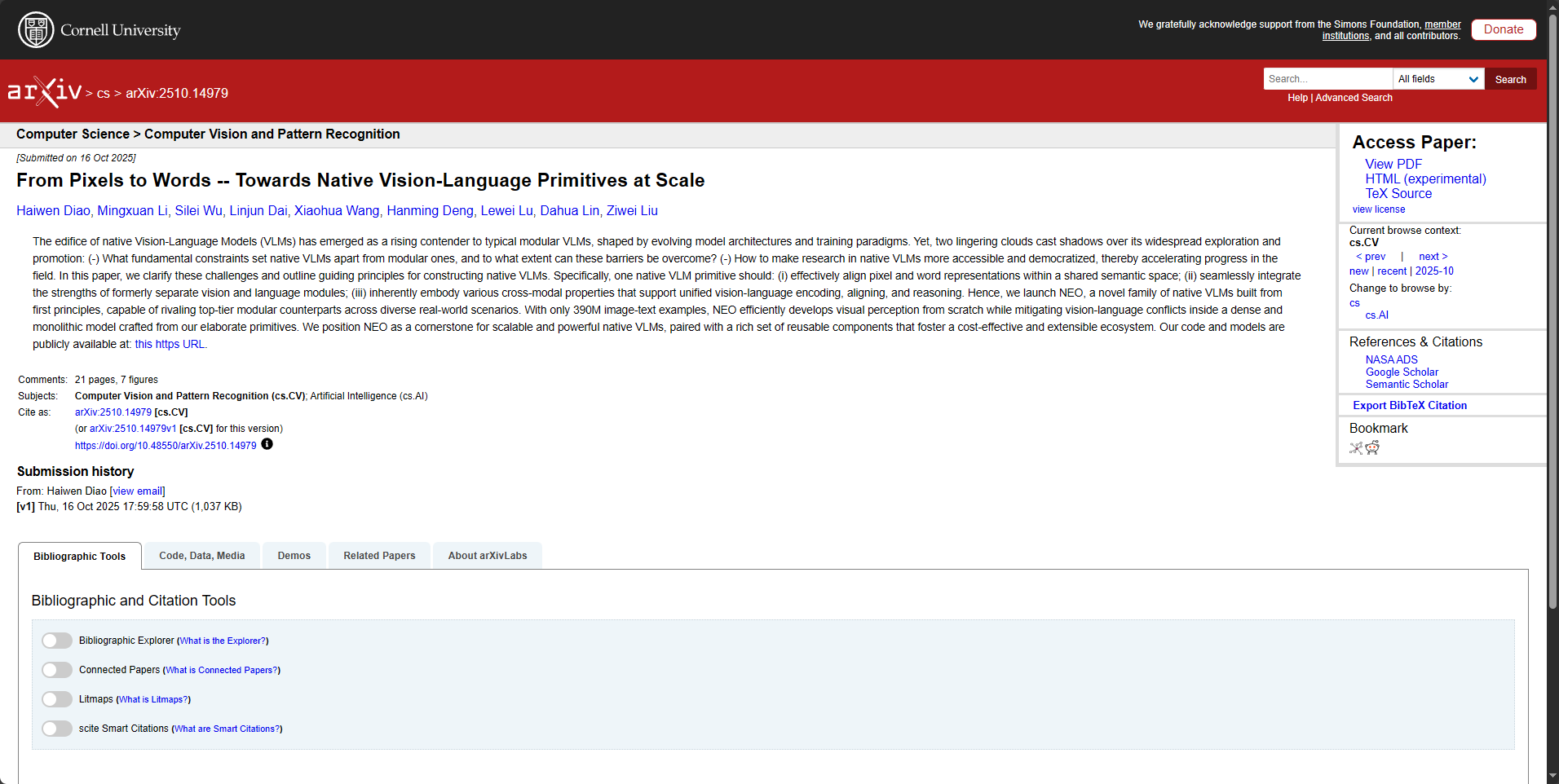
Task: Open author Hanming Deng's link
Action: click(x=430, y=210)
